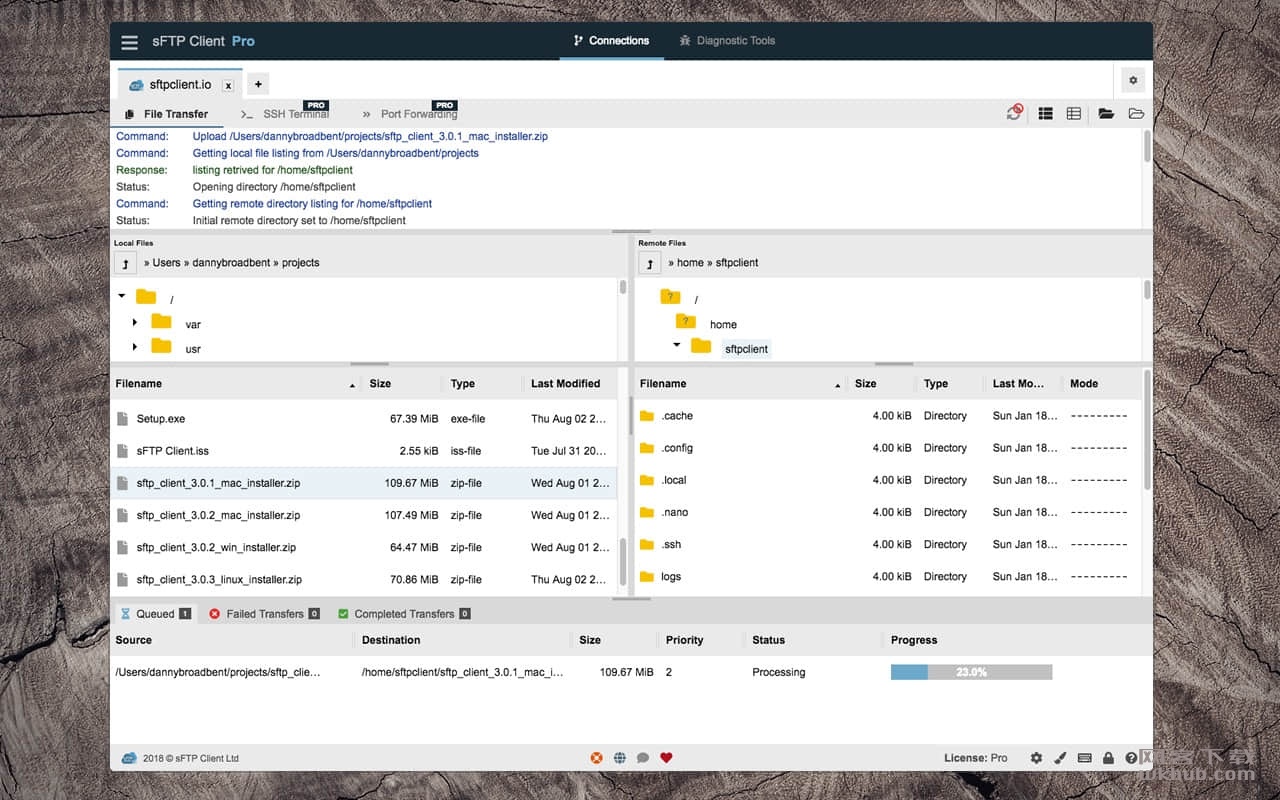Show the Queued transfers tab
This screenshot has height=800, width=1280.
(155, 614)
